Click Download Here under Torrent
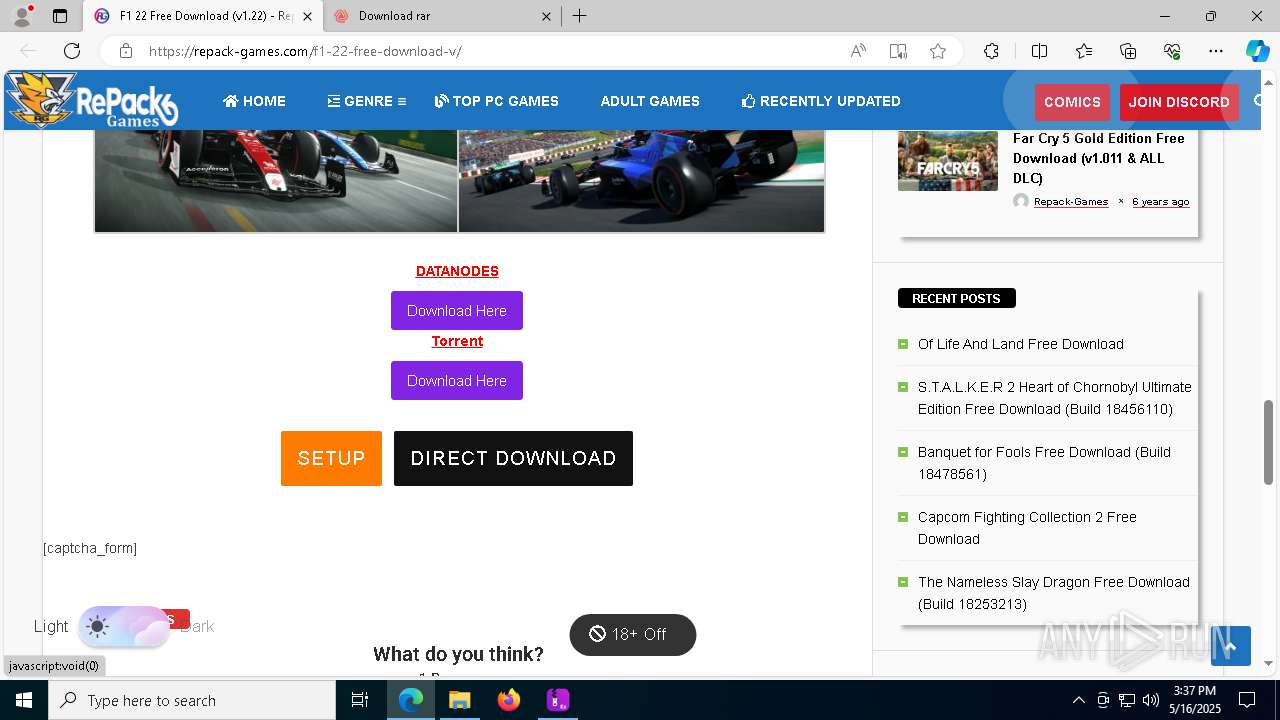1280x720 pixels. pyautogui.click(x=457, y=380)
